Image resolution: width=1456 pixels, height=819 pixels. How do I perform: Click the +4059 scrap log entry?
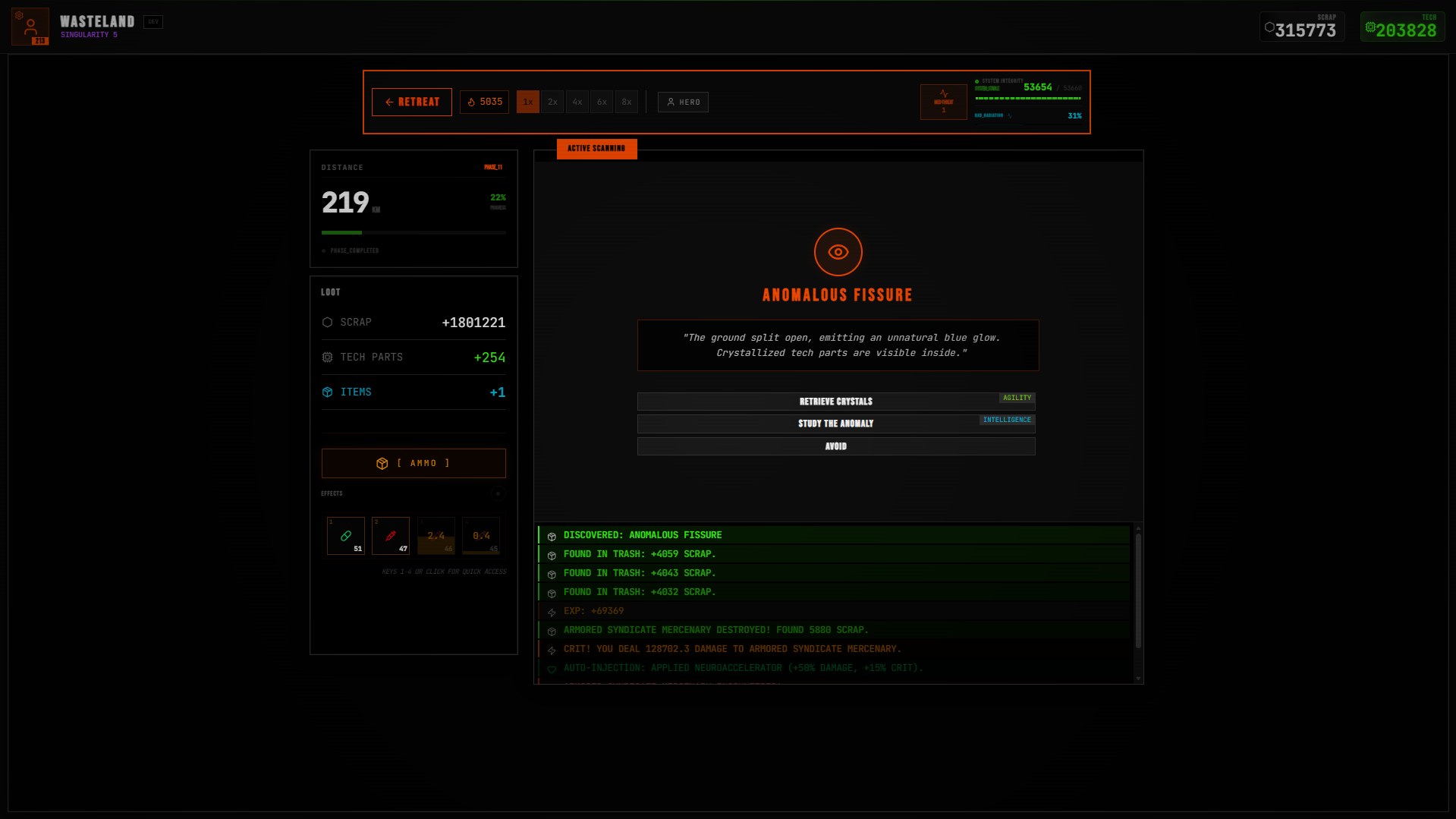(834, 554)
